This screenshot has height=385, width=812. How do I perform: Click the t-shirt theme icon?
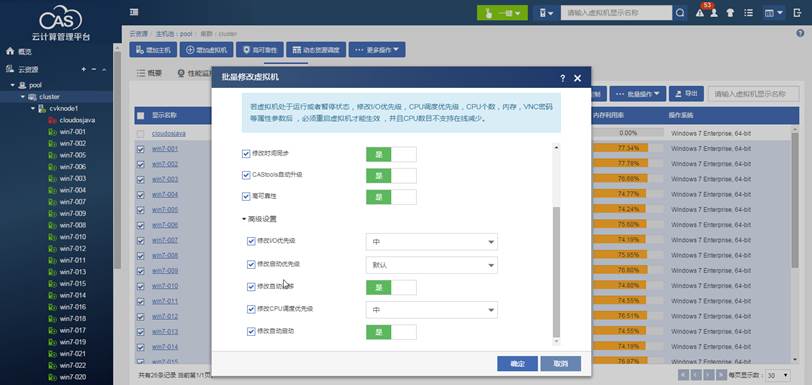click(730, 13)
